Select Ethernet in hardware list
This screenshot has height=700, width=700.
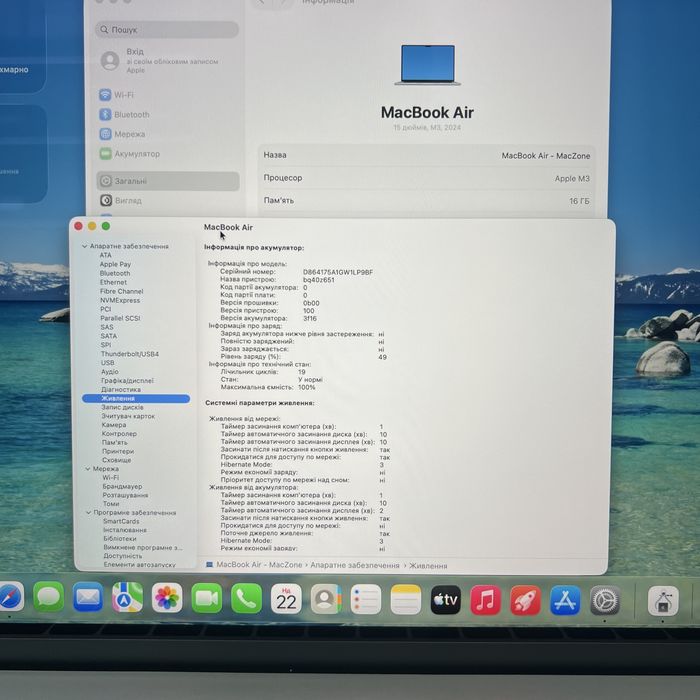[113, 282]
